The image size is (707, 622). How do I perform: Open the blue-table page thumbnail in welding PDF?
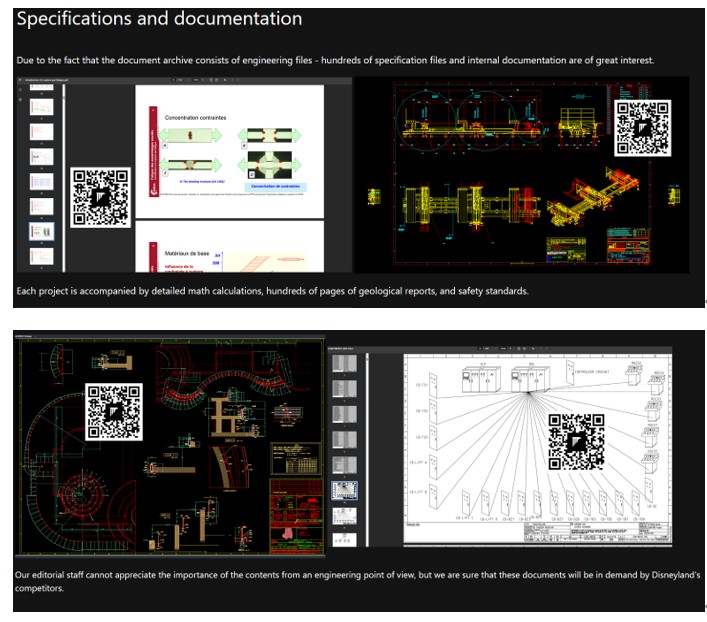[41, 181]
